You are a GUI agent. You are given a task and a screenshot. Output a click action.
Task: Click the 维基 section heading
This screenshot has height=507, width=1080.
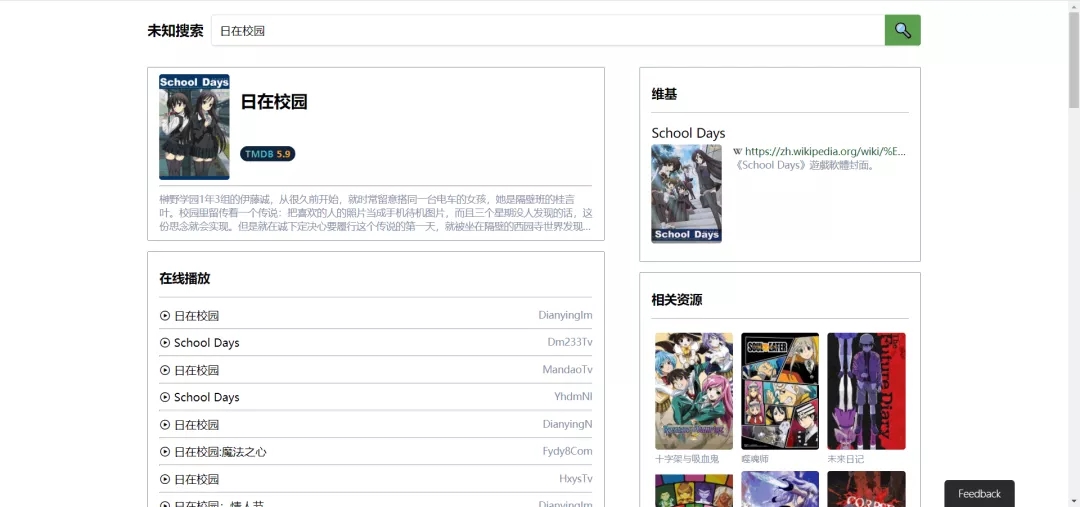tap(664, 94)
